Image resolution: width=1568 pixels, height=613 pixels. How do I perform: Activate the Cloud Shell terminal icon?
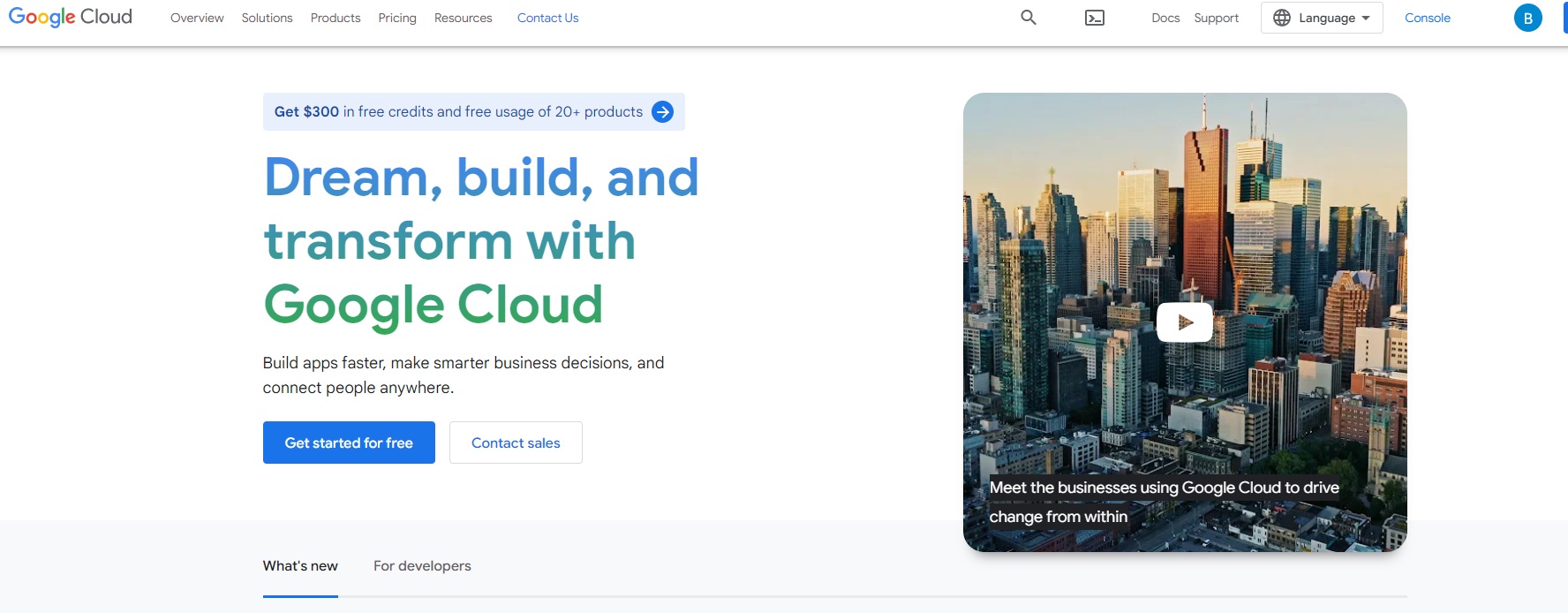pyautogui.click(x=1095, y=18)
